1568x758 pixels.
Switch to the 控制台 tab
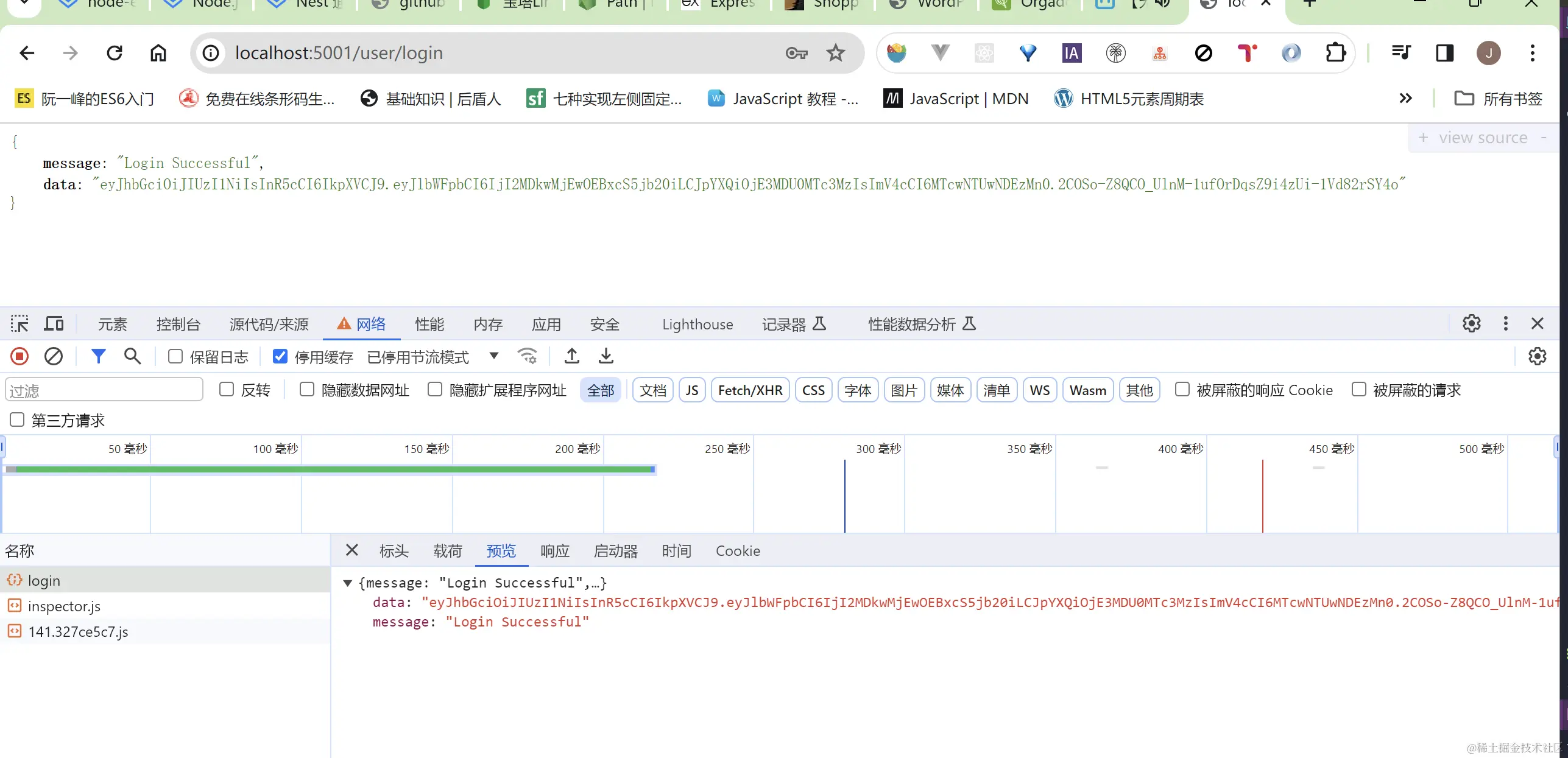pyautogui.click(x=178, y=325)
